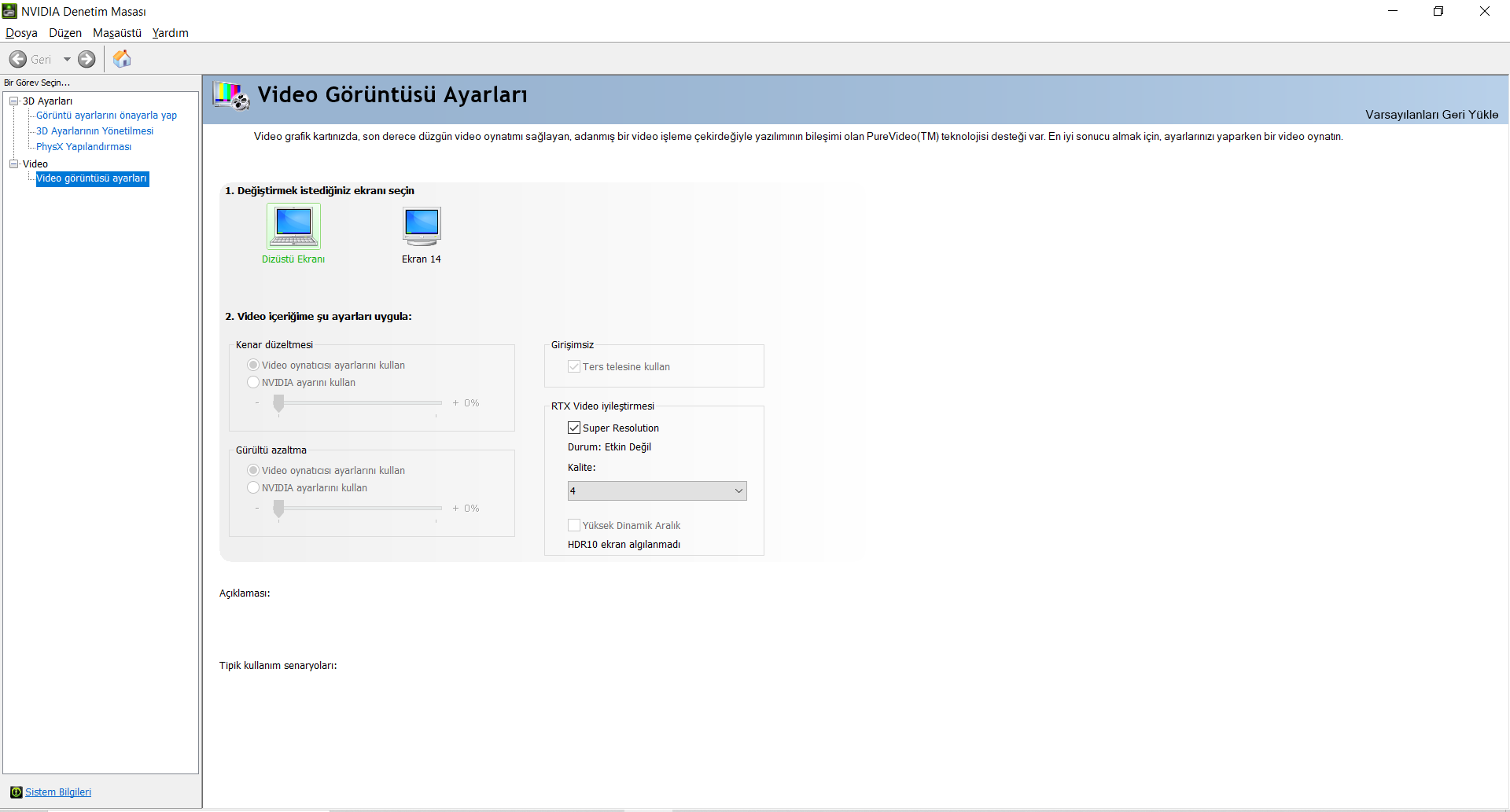Open PhysX Yapılandırması
1510x812 pixels.
[83, 147]
